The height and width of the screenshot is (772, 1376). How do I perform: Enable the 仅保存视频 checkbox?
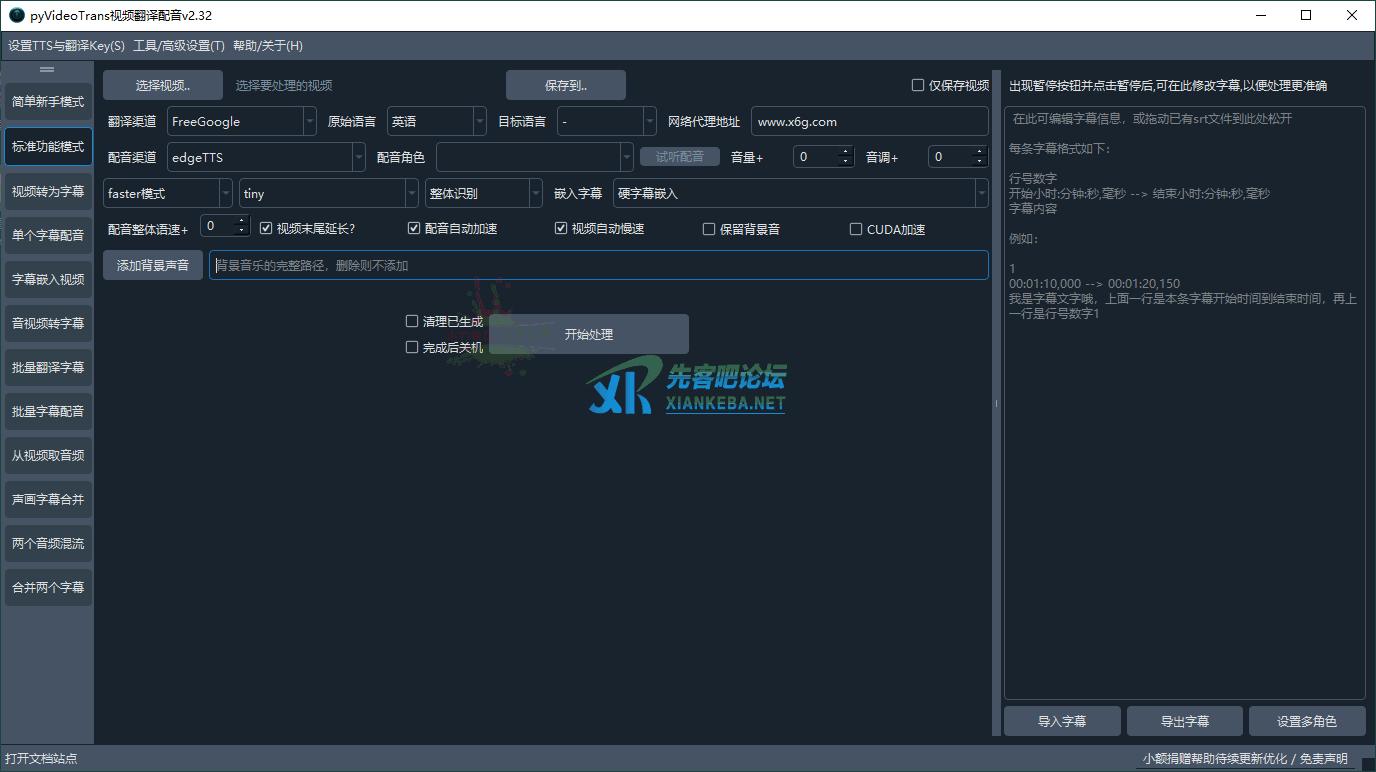pos(918,86)
